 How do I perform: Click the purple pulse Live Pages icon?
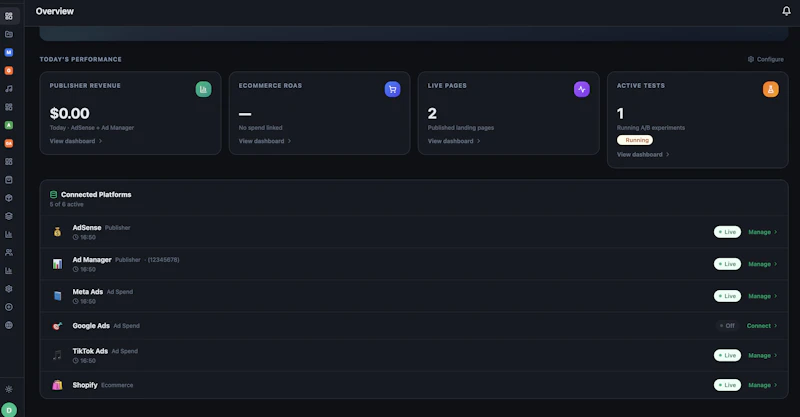pyautogui.click(x=582, y=89)
